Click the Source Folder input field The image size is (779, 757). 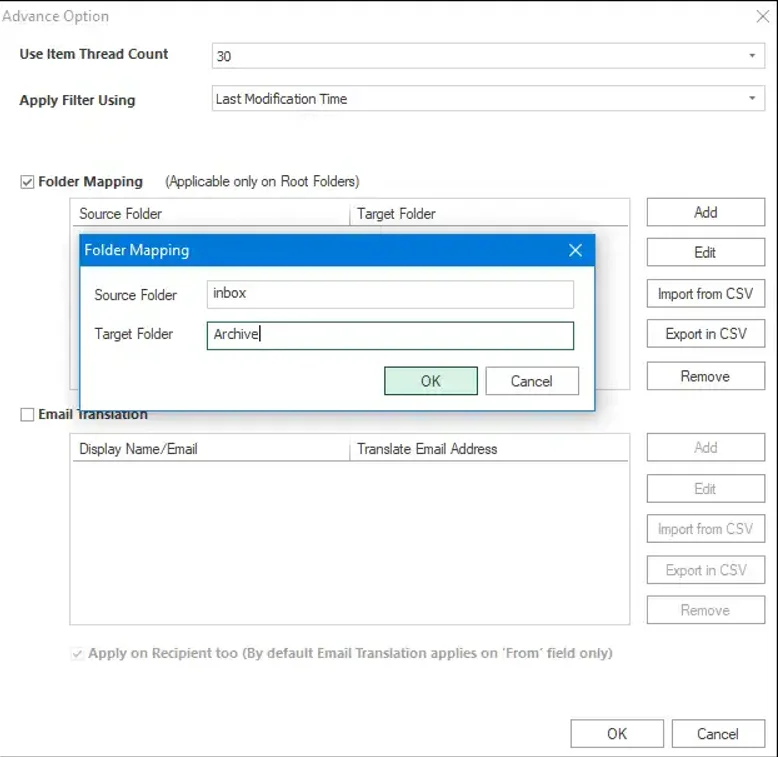click(390, 294)
